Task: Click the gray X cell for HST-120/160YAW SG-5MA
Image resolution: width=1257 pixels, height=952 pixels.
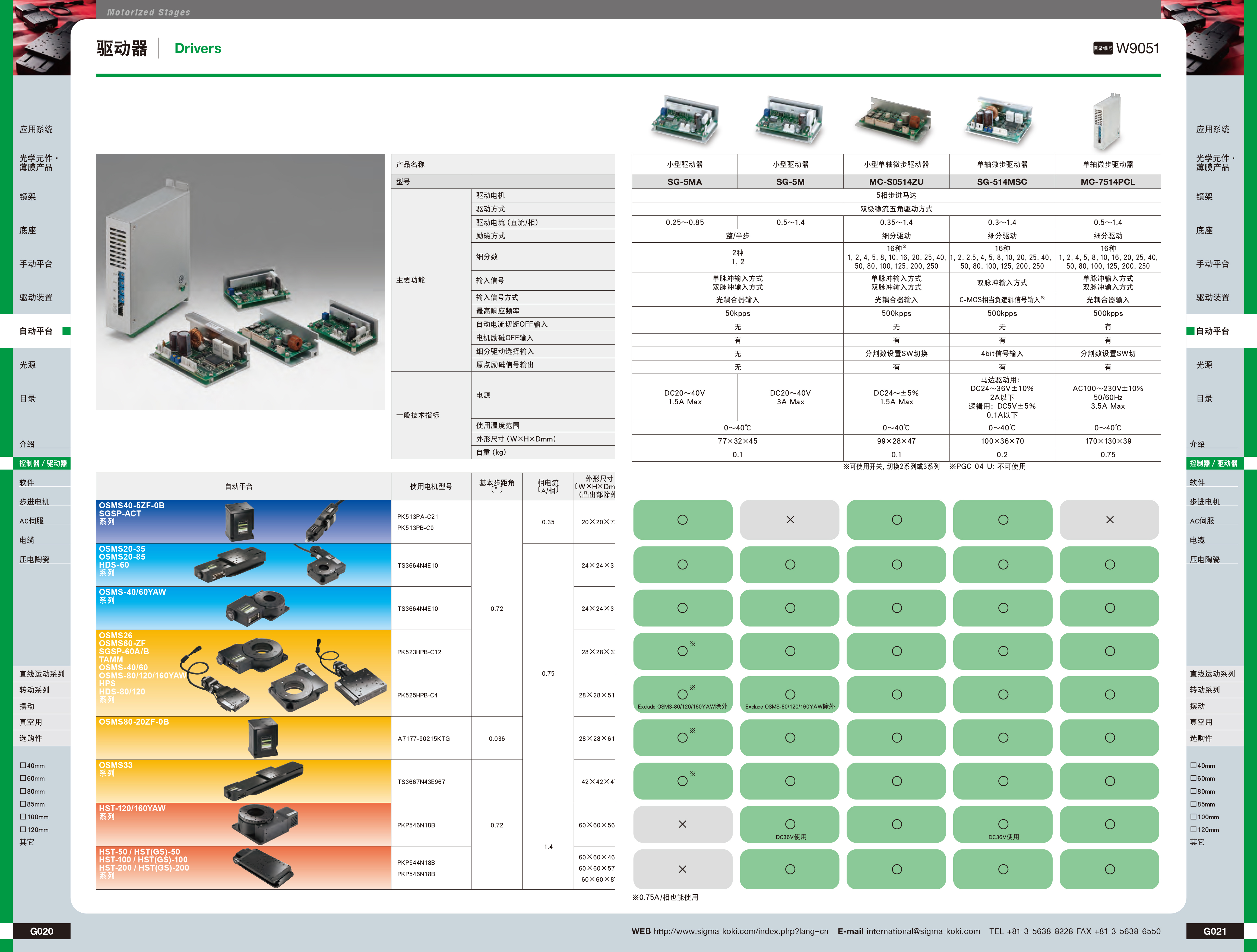Action: pyautogui.click(x=682, y=824)
